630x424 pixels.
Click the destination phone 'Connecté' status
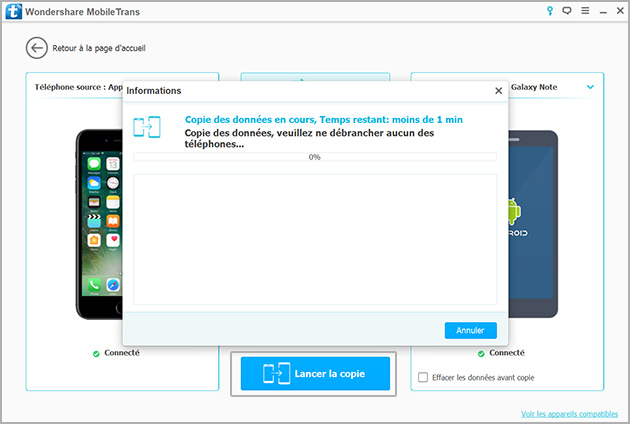pyautogui.click(x=507, y=353)
